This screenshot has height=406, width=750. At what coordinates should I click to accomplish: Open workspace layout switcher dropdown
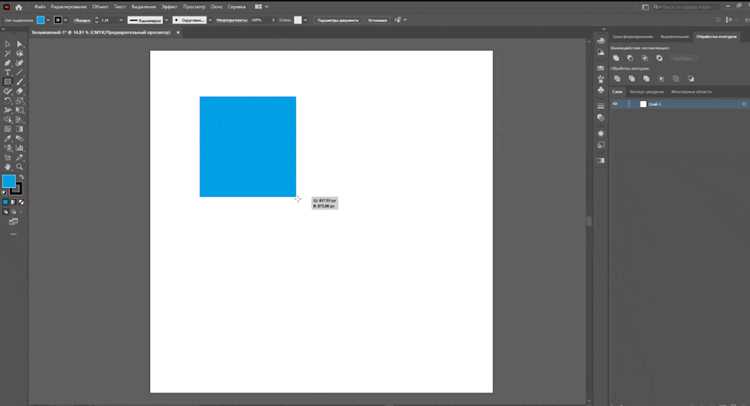(261, 7)
